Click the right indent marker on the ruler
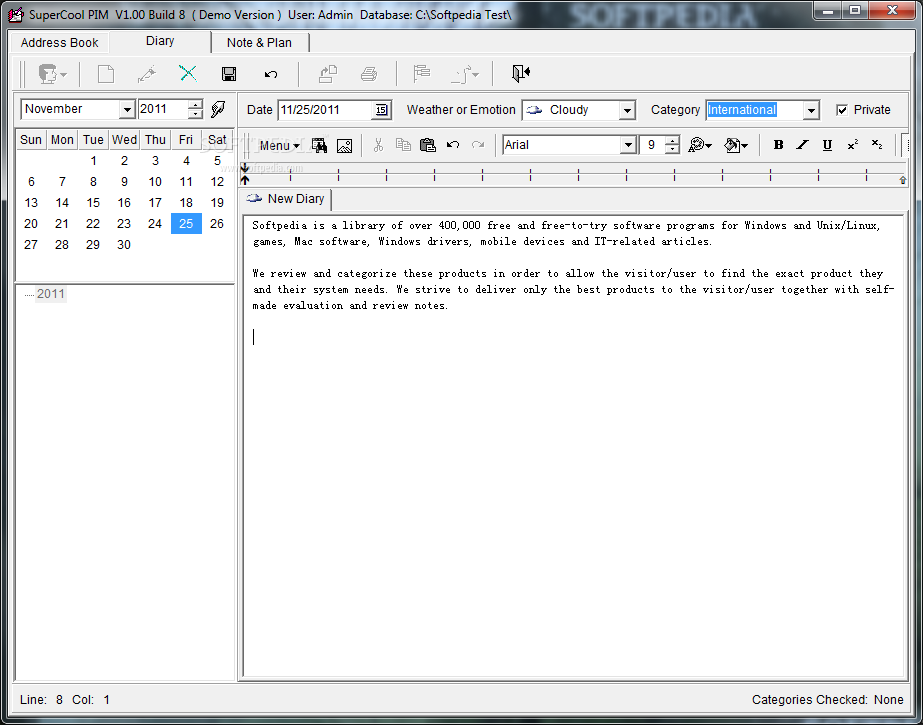This screenshot has height=725, width=923. pyautogui.click(x=902, y=180)
